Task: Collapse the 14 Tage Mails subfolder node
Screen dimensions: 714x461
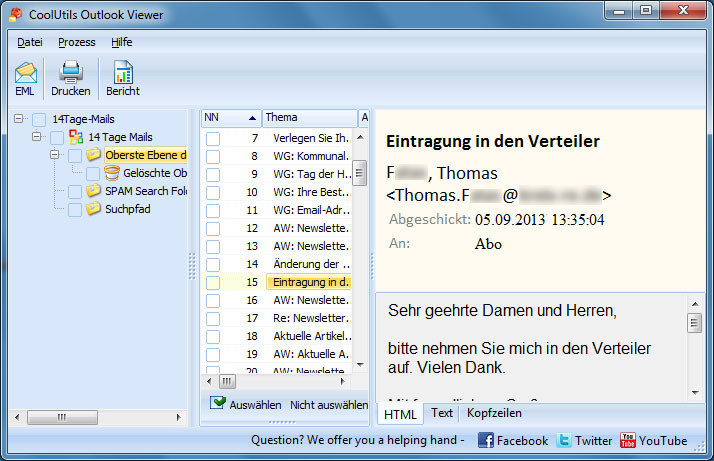Action: (x=38, y=137)
